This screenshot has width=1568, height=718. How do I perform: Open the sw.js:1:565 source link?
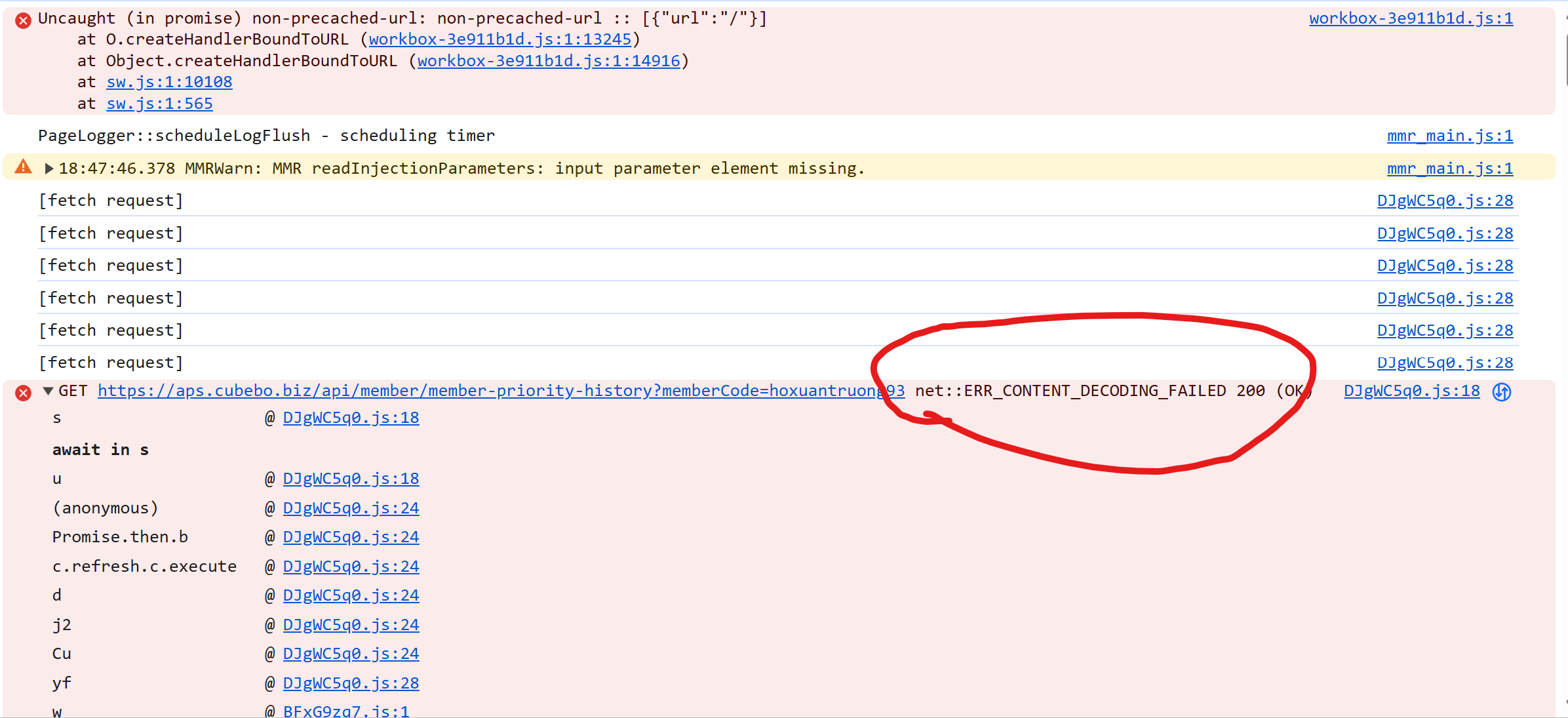pos(159,104)
